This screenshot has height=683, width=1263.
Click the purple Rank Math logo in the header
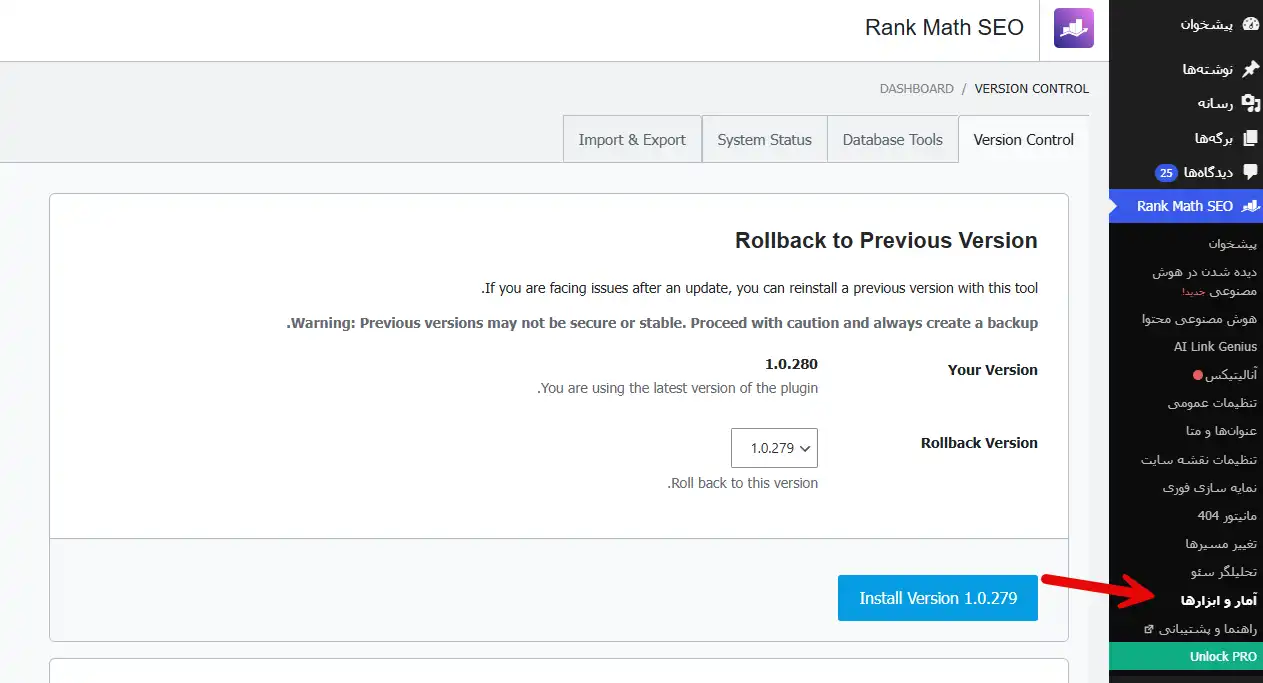[x=1074, y=28]
